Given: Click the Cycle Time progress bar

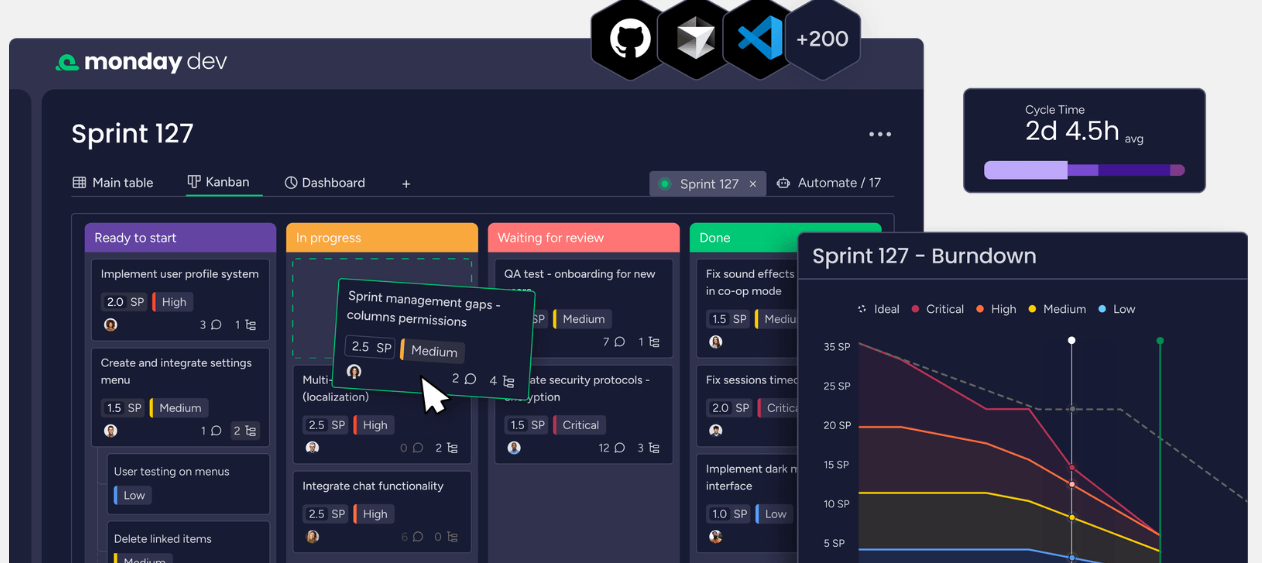Looking at the screenshot, I should 1084,171.
